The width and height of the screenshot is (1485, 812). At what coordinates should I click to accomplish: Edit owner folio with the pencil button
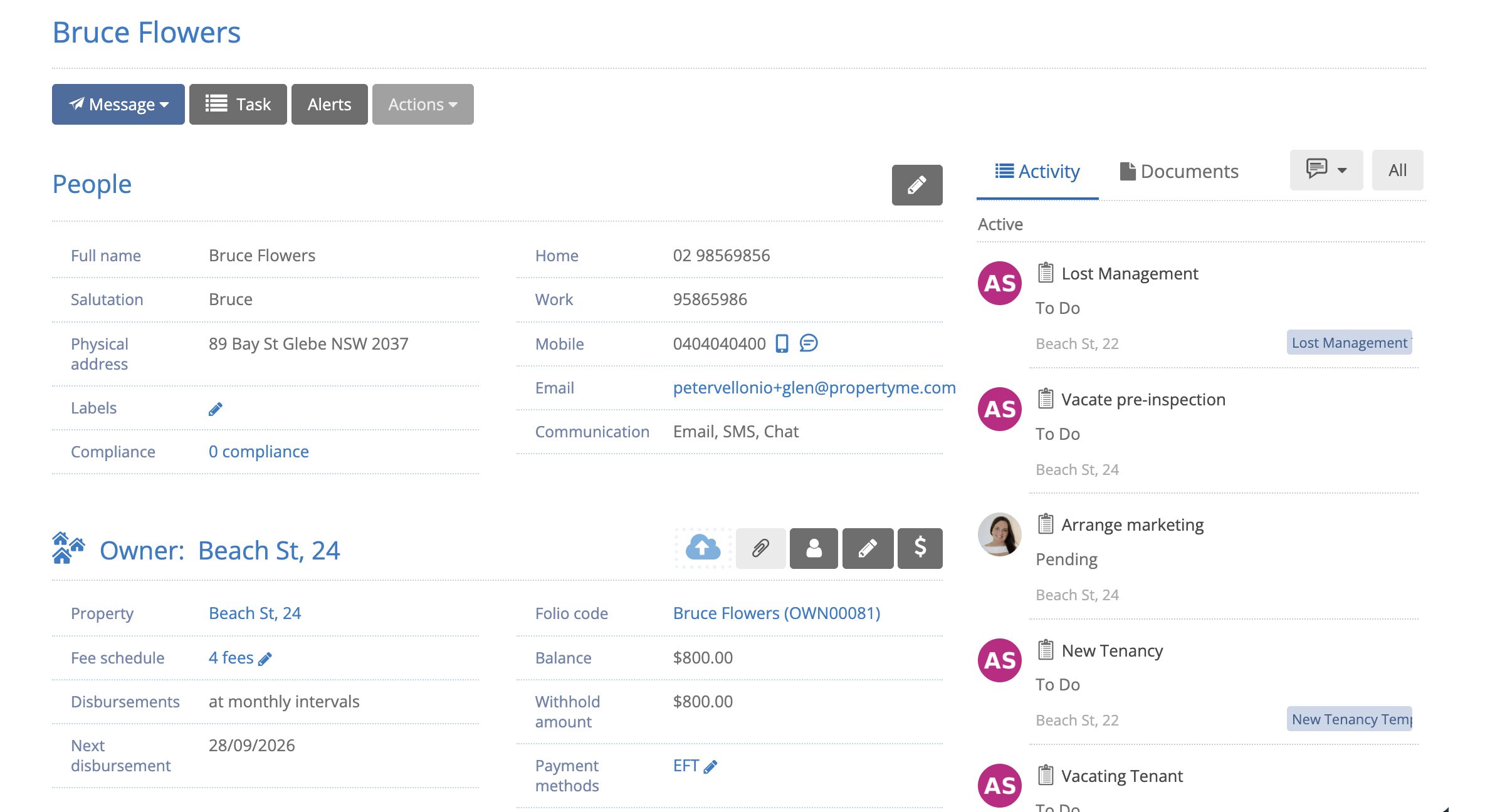click(868, 548)
